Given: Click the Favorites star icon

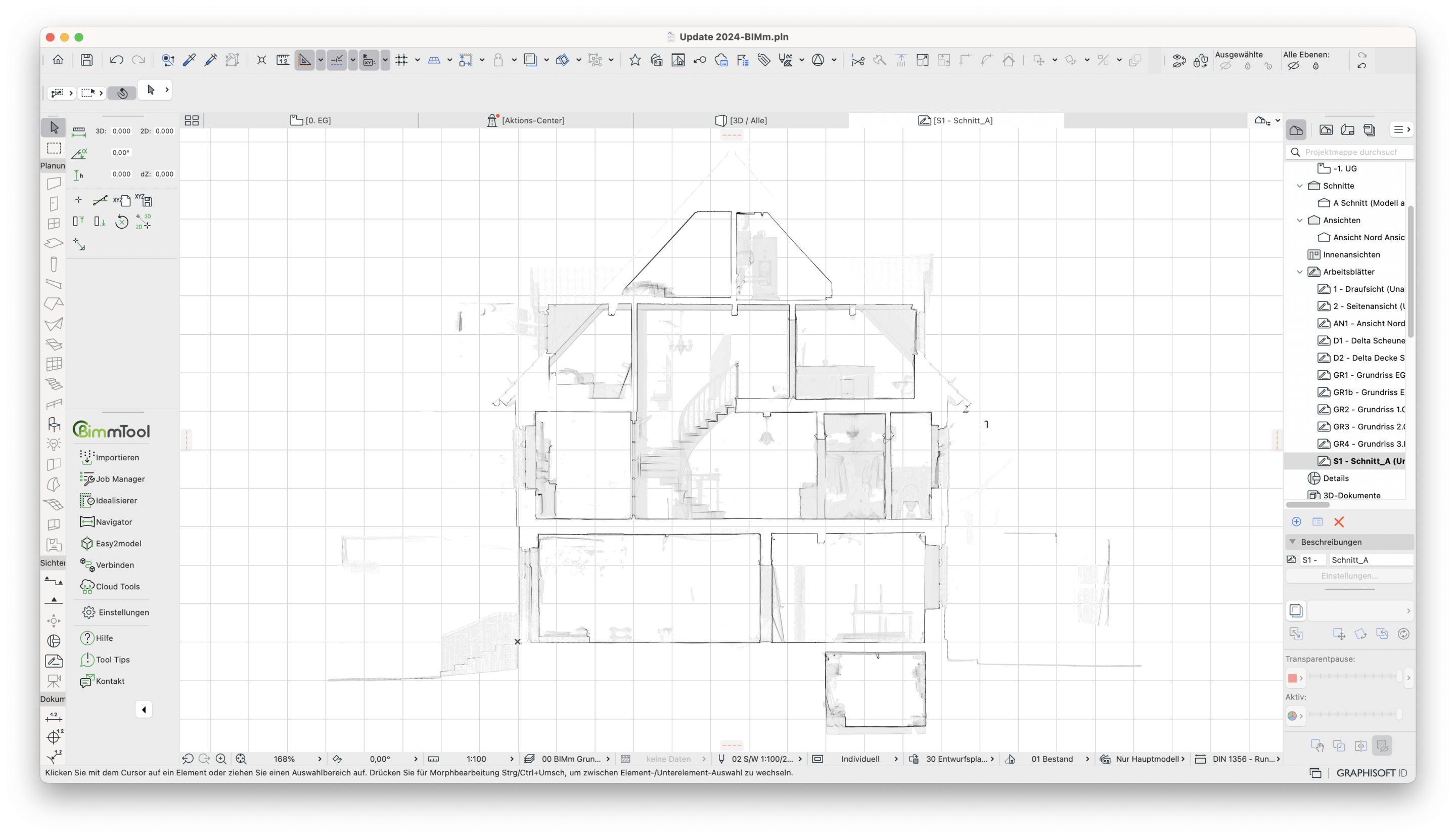Looking at the screenshot, I should (635, 60).
